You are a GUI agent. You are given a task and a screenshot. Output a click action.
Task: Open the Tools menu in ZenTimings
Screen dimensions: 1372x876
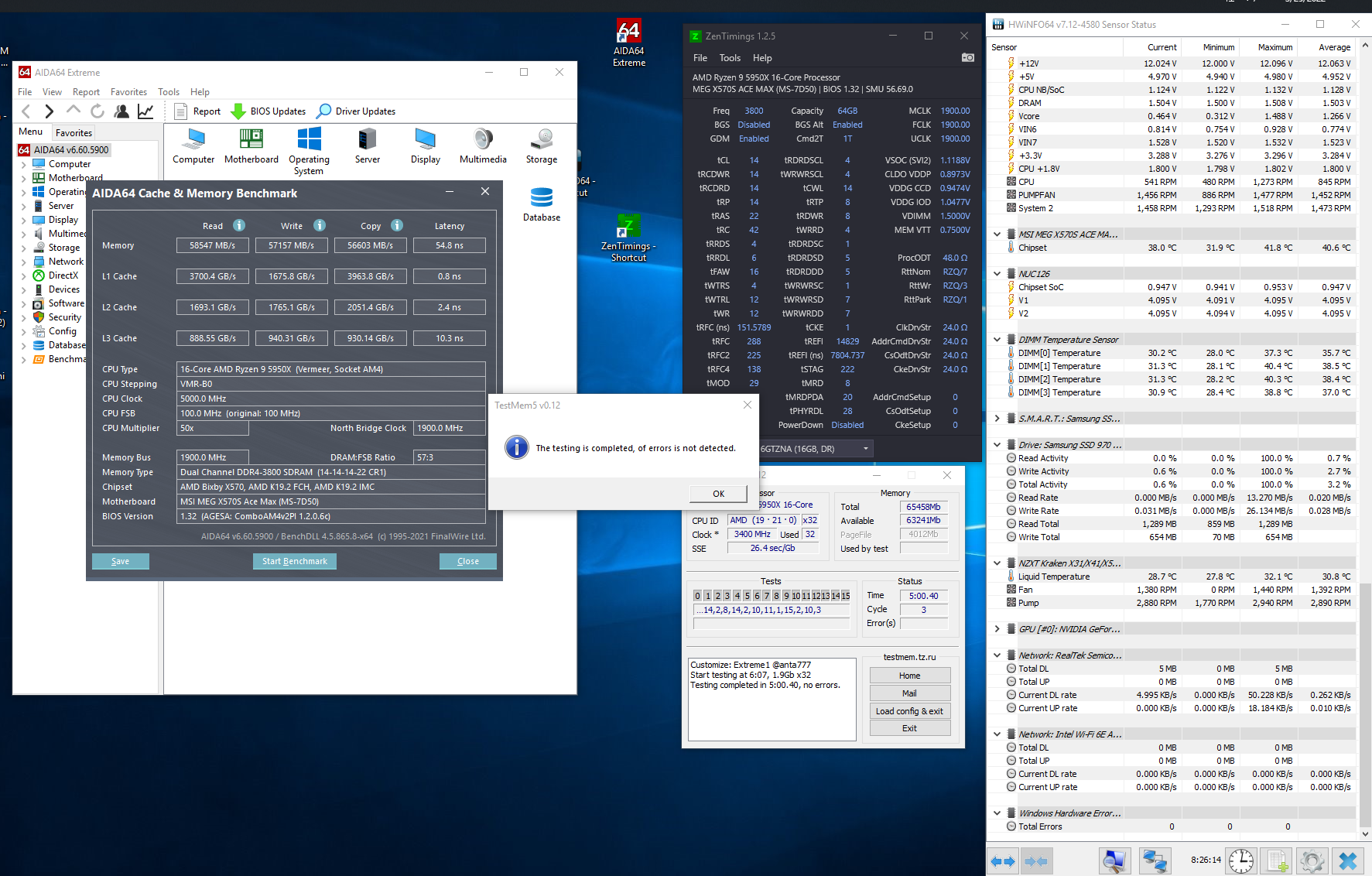[x=730, y=57]
